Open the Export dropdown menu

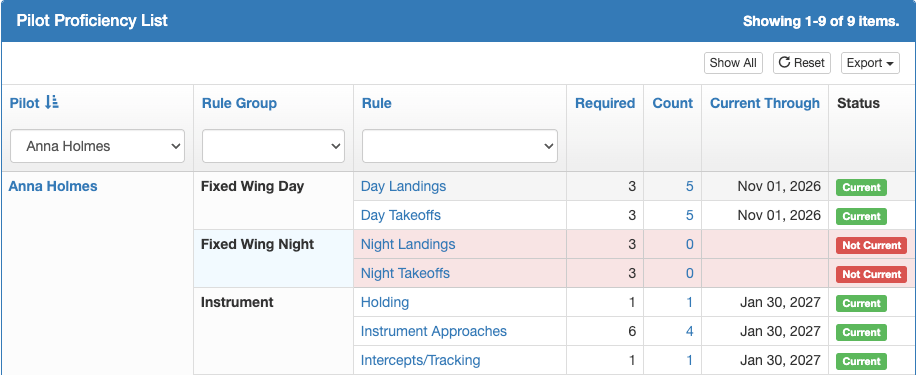[870, 63]
